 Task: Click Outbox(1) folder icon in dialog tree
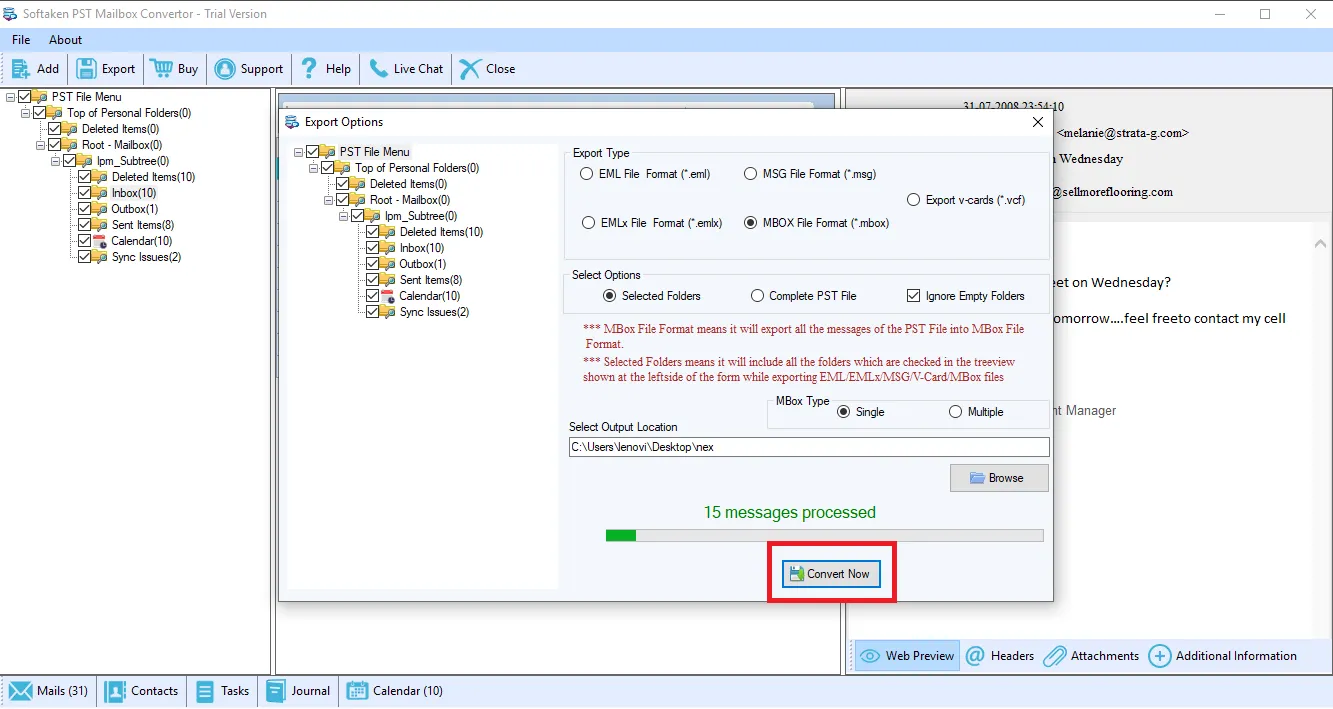tap(388, 264)
